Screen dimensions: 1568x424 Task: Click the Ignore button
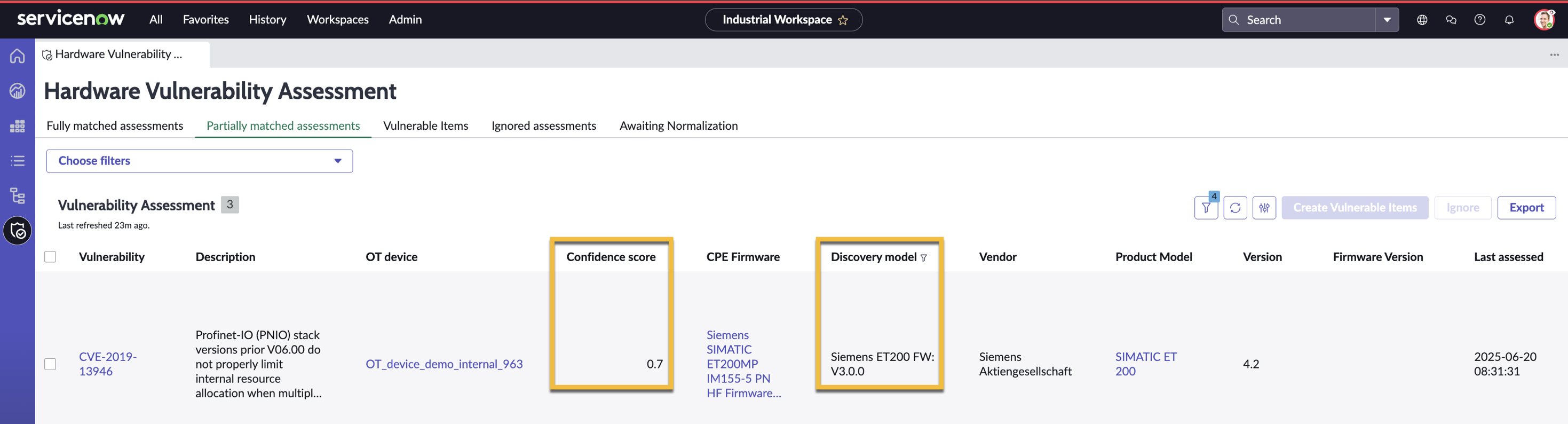click(x=1463, y=208)
